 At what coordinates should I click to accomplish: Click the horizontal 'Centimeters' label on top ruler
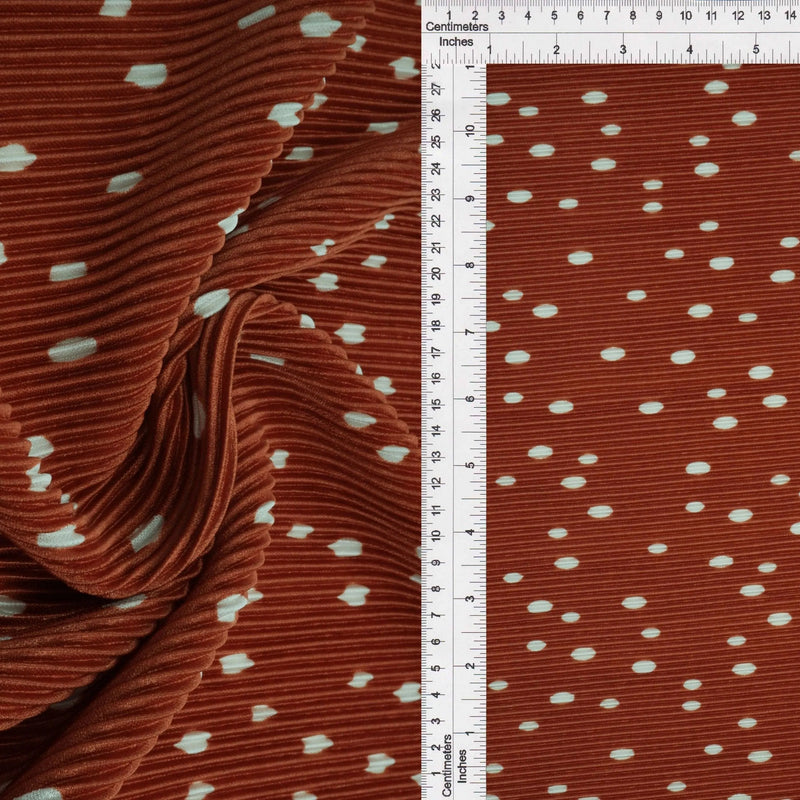457,27
